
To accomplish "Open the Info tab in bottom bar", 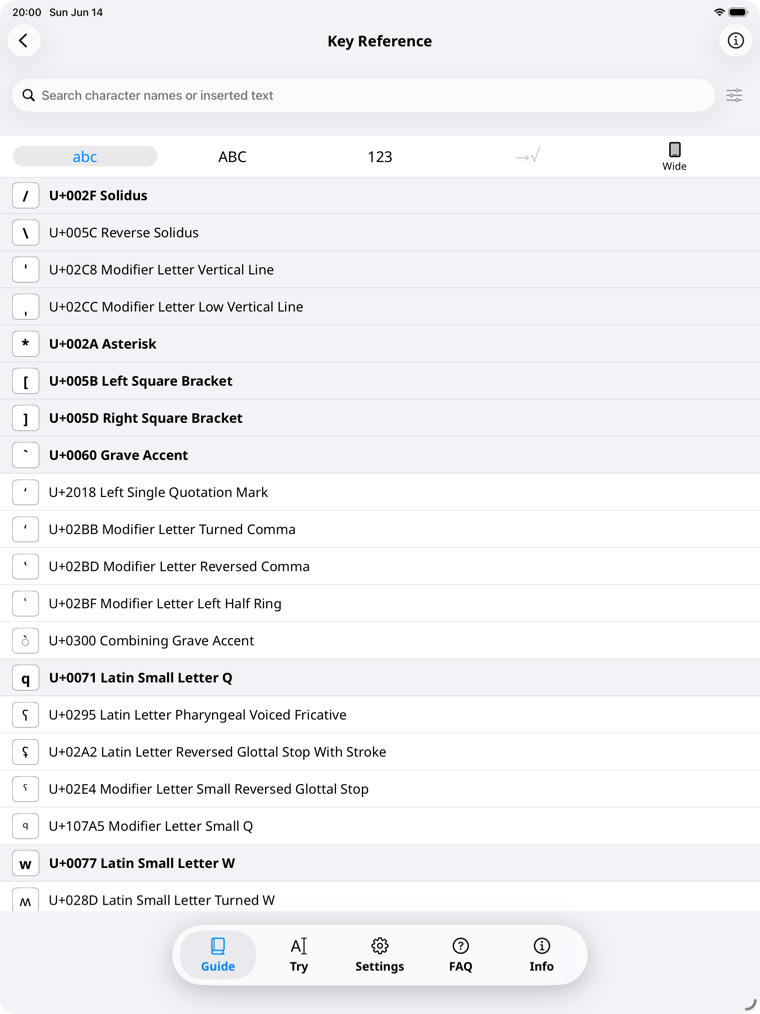I will tap(541, 955).
